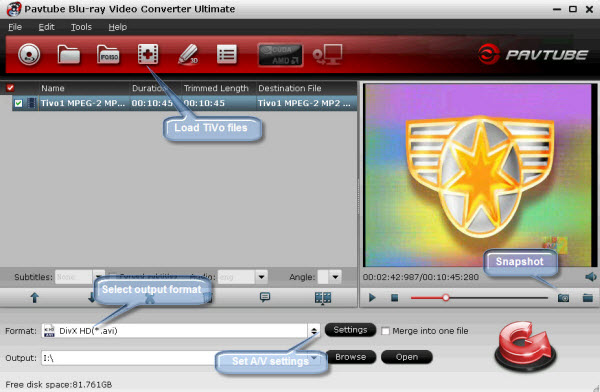Expand the Subtitles dropdown
600x392 pixels.
[x=98, y=277]
